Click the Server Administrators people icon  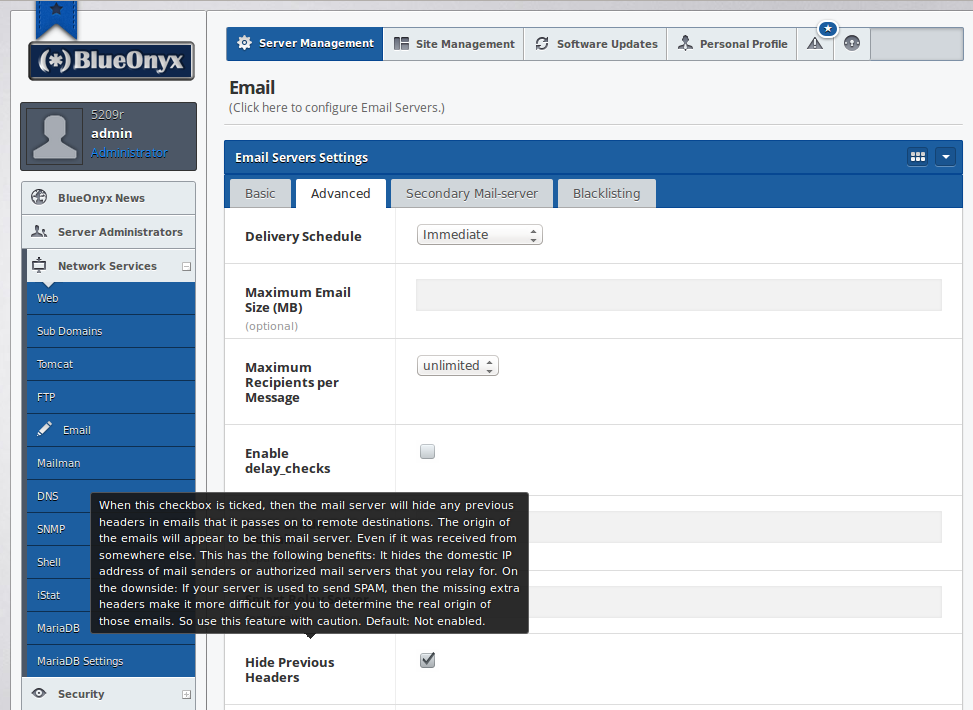click(39, 231)
